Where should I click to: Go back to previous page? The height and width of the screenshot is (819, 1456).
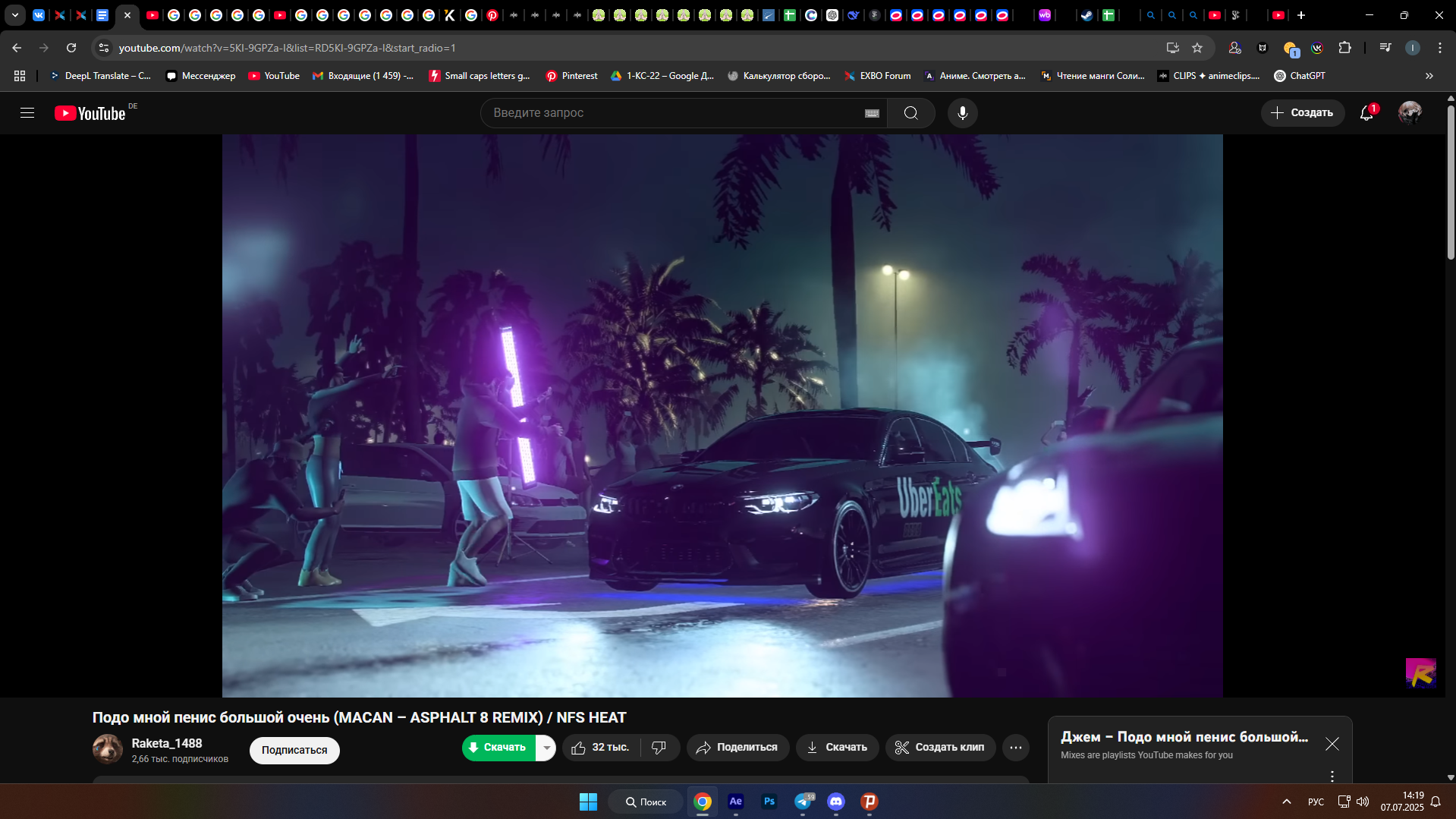(x=17, y=48)
